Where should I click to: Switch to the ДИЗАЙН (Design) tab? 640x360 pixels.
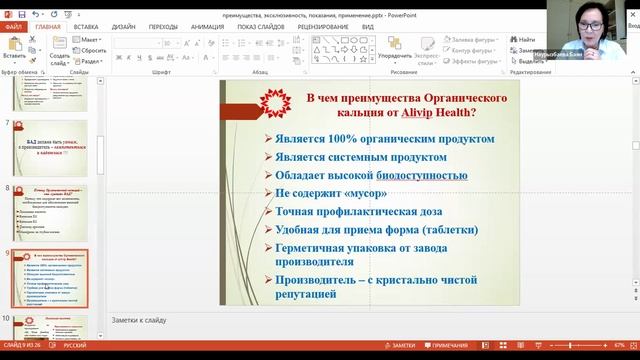[x=123, y=27]
